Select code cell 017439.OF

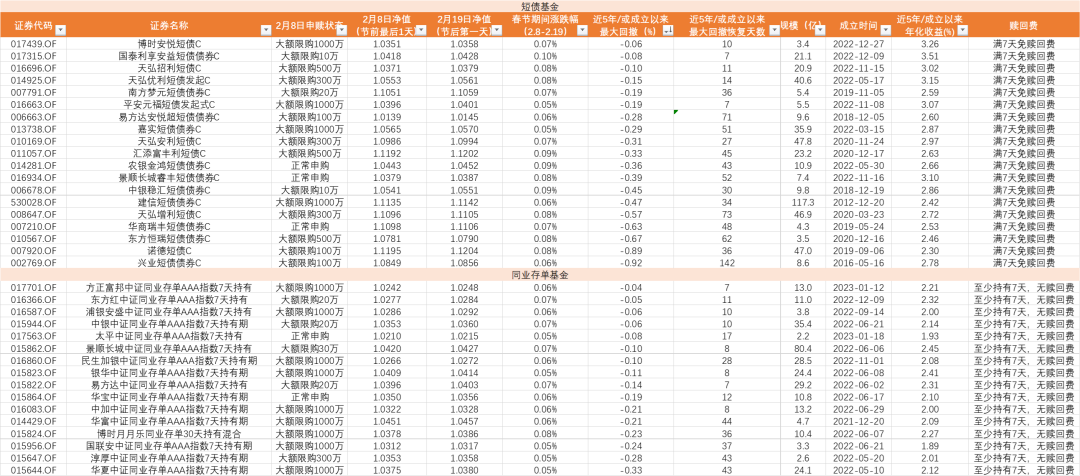click(x=33, y=43)
